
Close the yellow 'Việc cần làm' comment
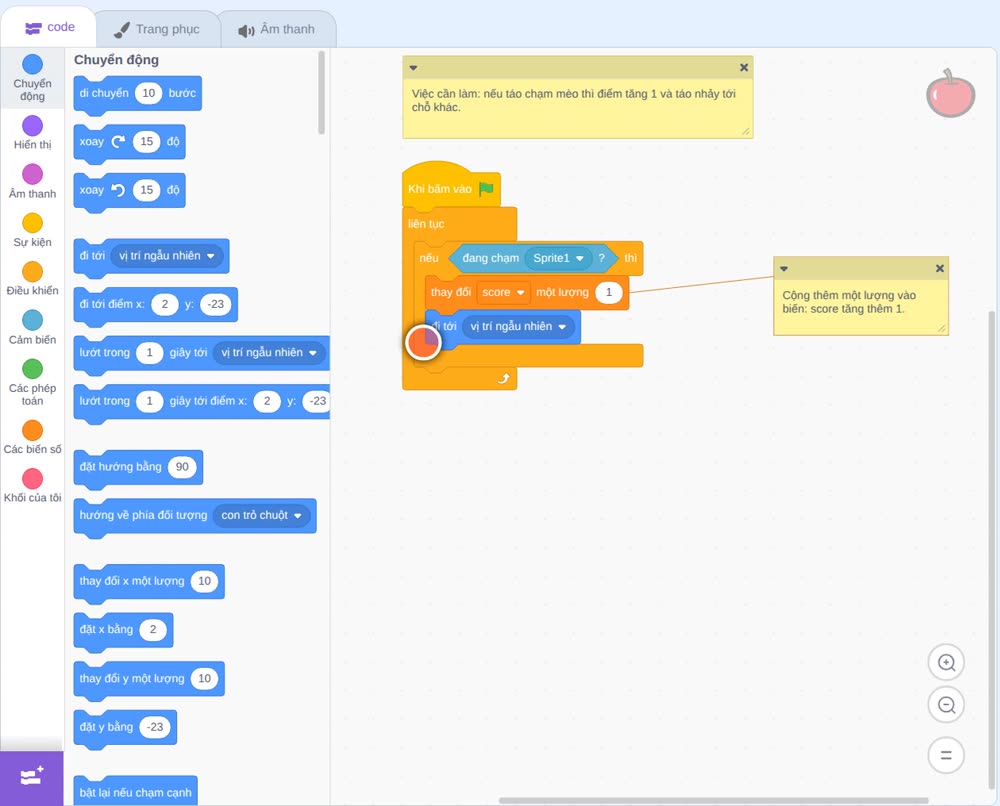pos(744,68)
